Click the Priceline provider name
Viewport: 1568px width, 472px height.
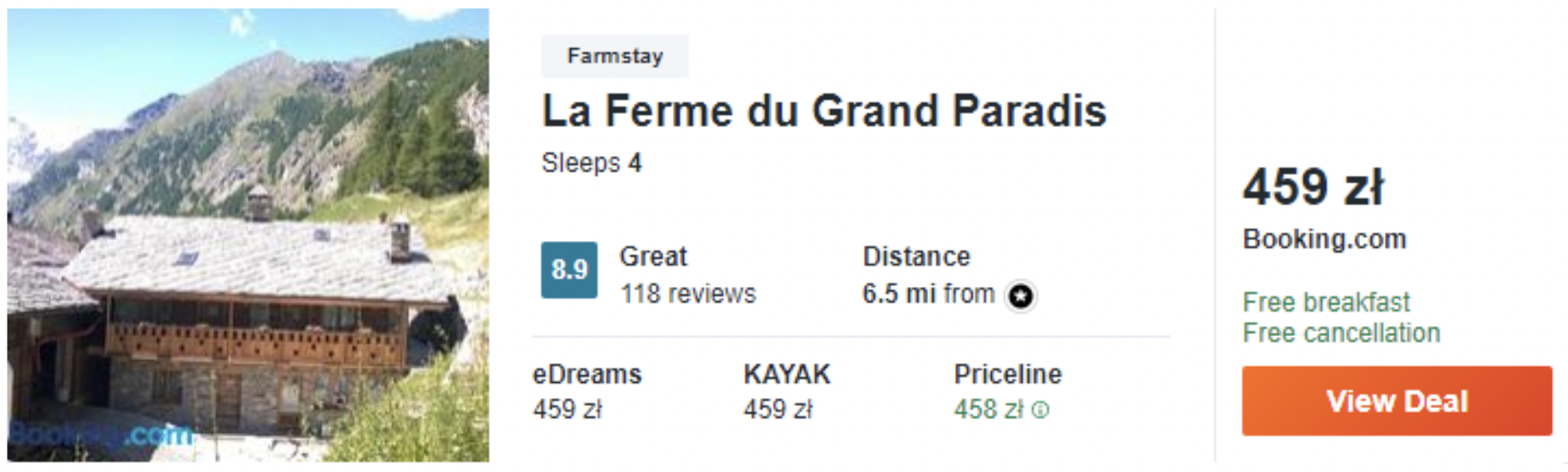[1007, 374]
